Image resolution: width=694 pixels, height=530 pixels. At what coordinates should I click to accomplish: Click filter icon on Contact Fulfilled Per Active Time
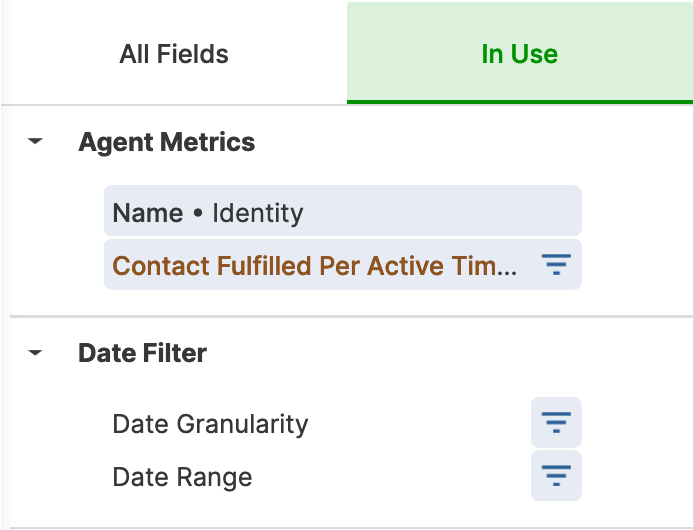coord(556,264)
